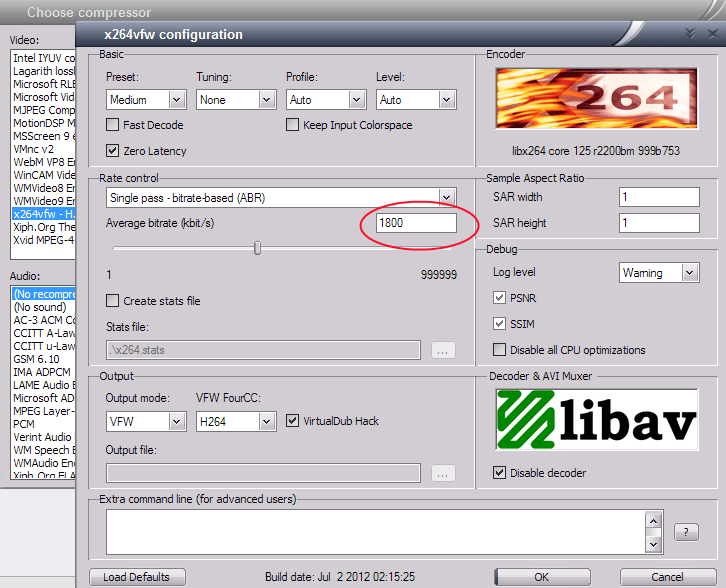Select x264vfw in the Video compressor list

click(40, 213)
